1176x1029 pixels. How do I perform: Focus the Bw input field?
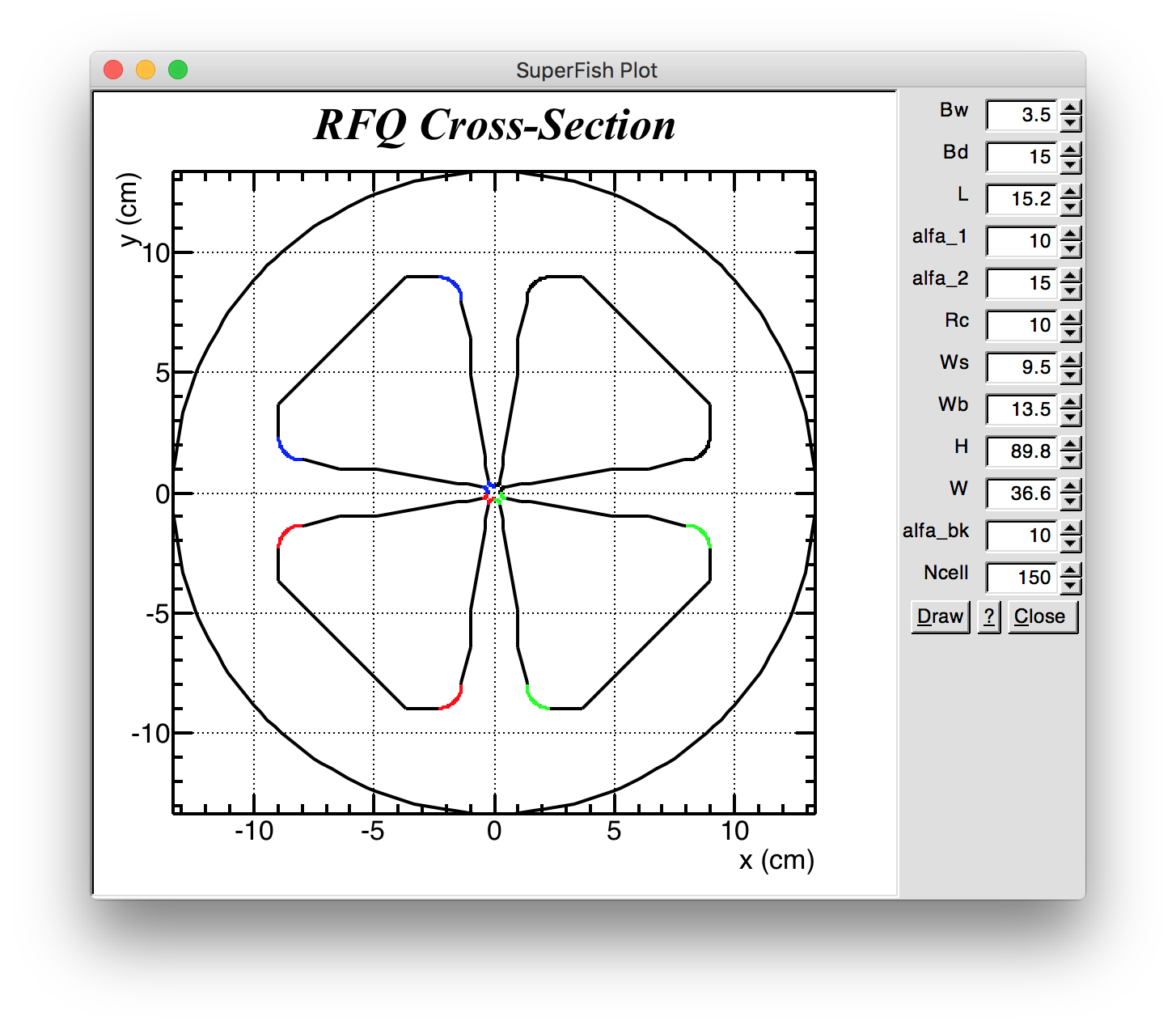tap(1021, 115)
